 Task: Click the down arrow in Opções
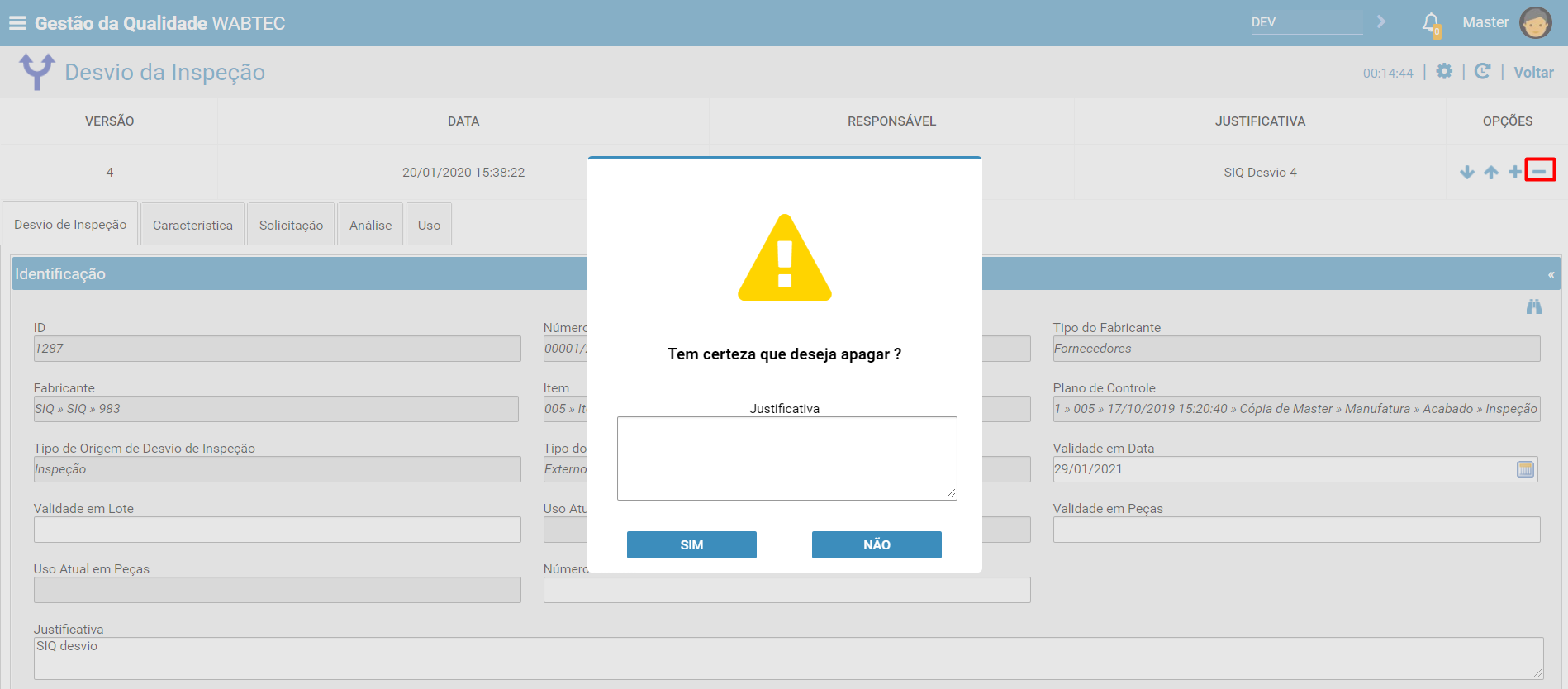(1467, 172)
